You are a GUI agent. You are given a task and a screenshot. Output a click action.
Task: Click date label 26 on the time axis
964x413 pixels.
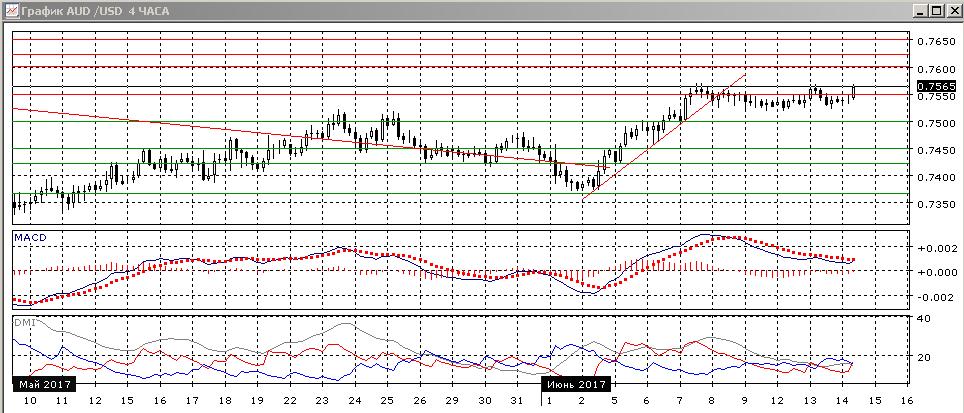click(420, 401)
